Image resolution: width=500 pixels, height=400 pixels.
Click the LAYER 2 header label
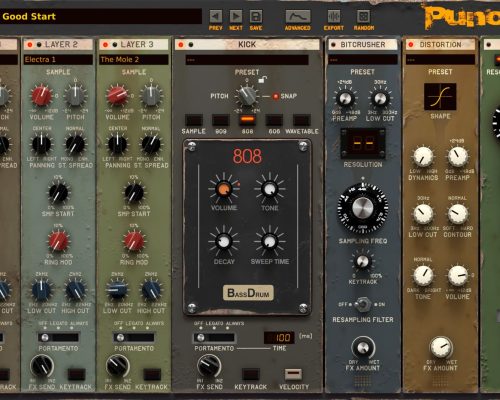pos(61,45)
